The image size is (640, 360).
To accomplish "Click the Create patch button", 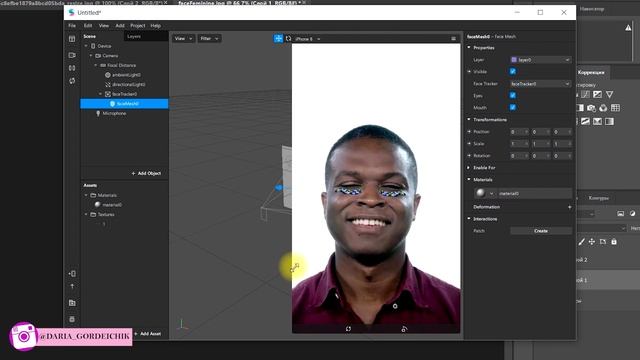I will pos(541,231).
